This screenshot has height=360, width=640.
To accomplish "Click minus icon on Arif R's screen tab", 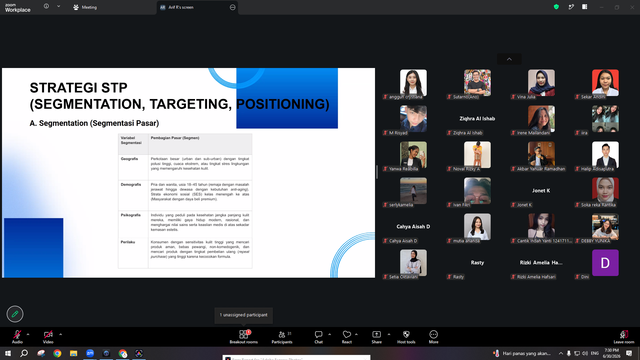I will tap(233, 7).
